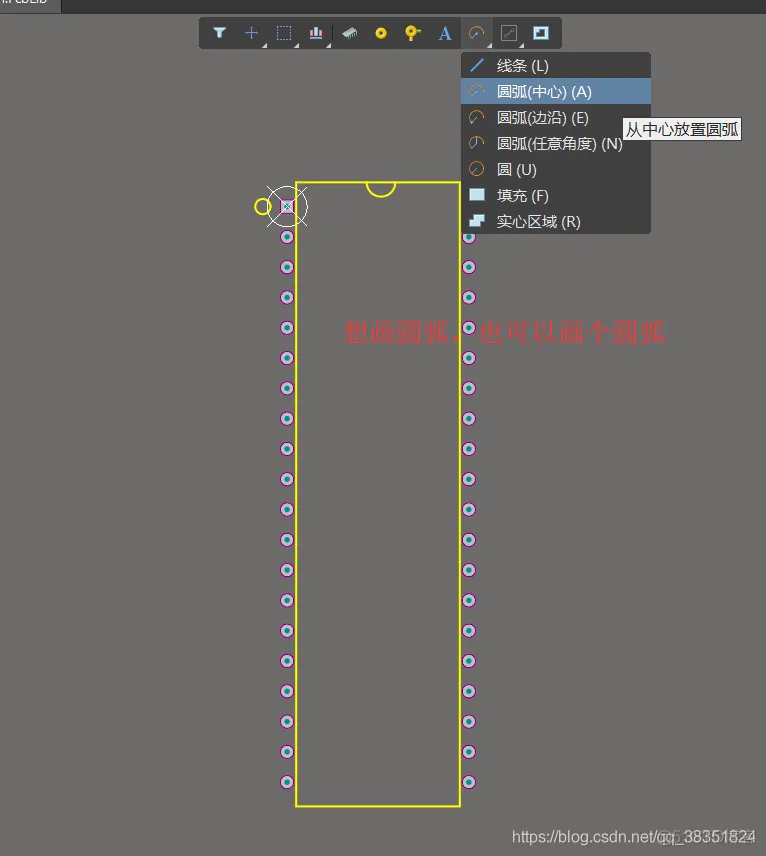Click the place component chip icon
The width and height of the screenshot is (766, 856).
[349, 33]
